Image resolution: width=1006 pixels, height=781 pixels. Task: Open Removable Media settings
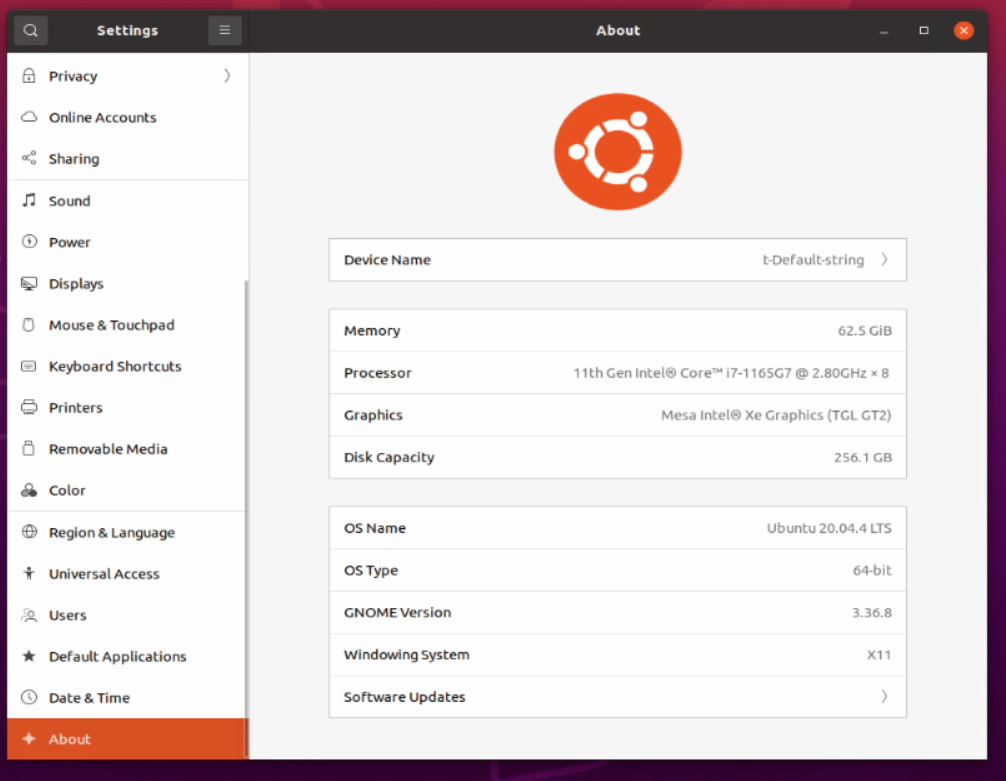(x=127, y=449)
